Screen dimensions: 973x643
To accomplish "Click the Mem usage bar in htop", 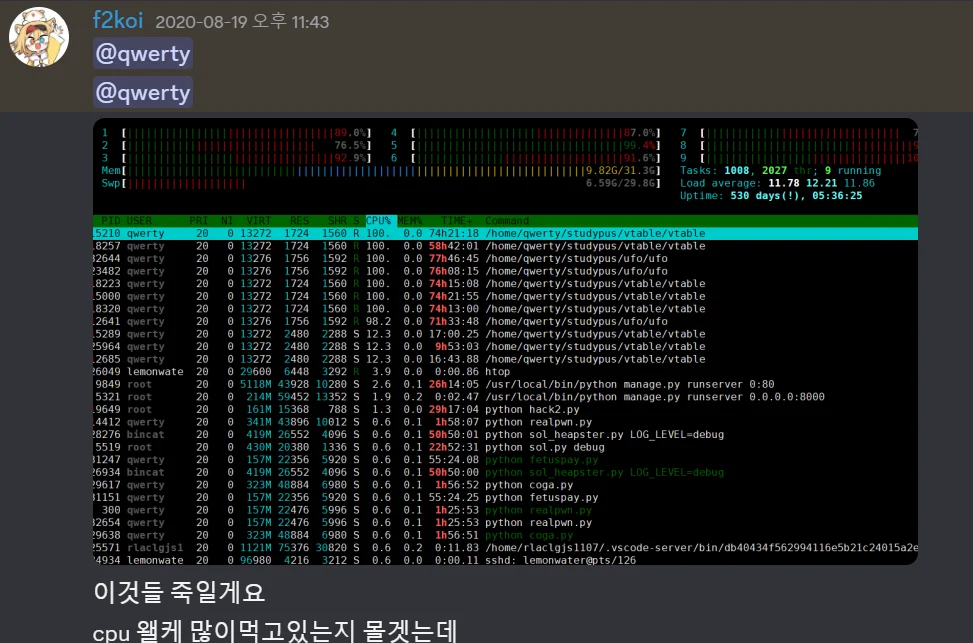I will pos(381,171).
